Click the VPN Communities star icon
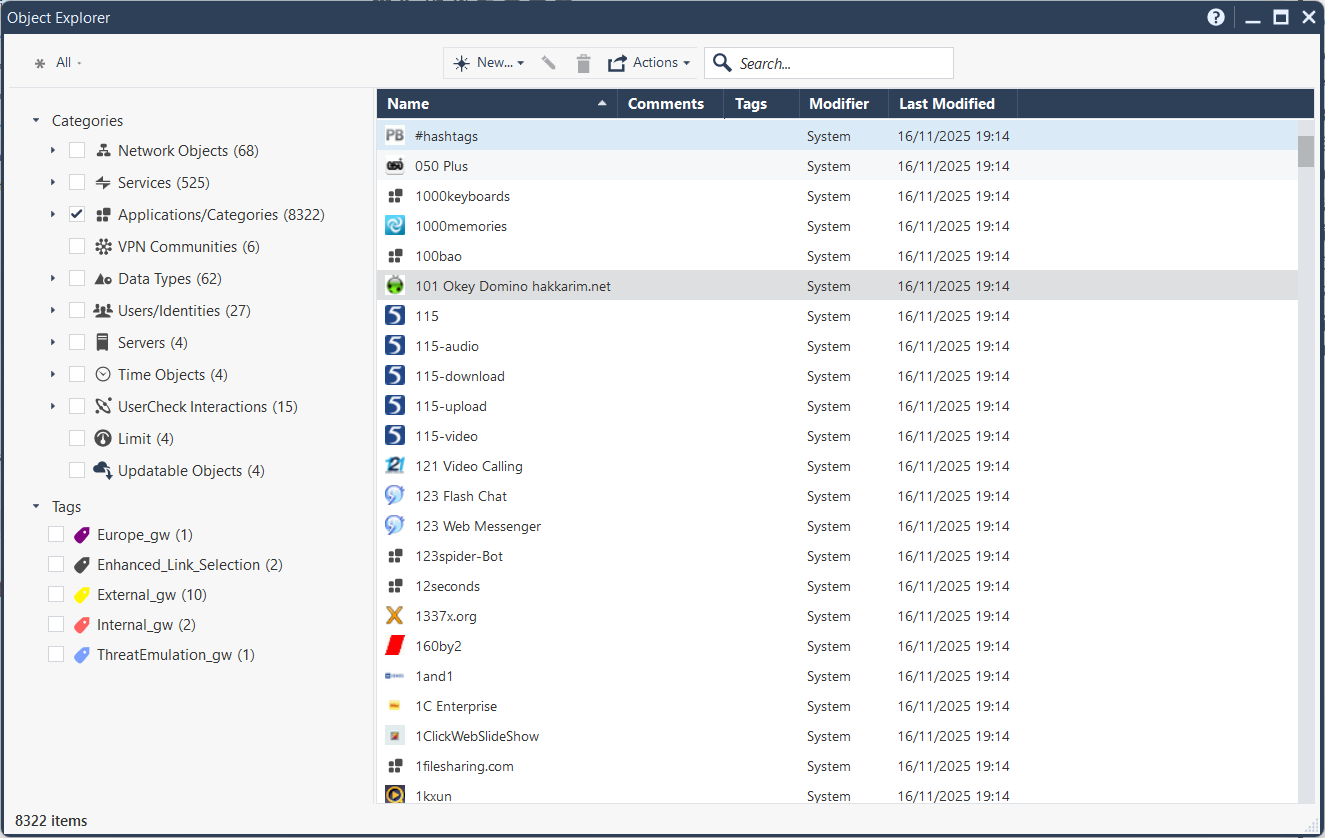The image size is (1325, 838). [x=103, y=247]
